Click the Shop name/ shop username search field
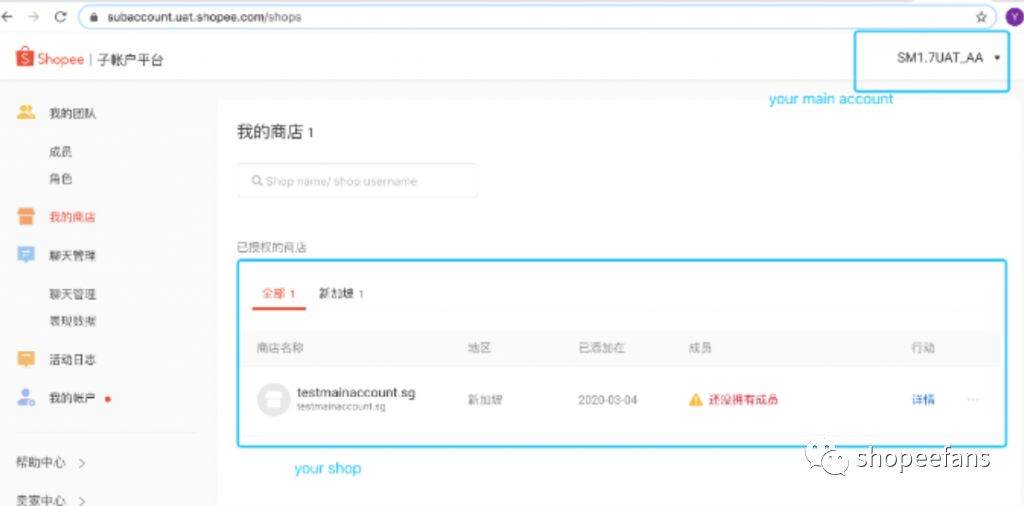Image resolution: width=1024 pixels, height=506 pixels. (357, 181)
